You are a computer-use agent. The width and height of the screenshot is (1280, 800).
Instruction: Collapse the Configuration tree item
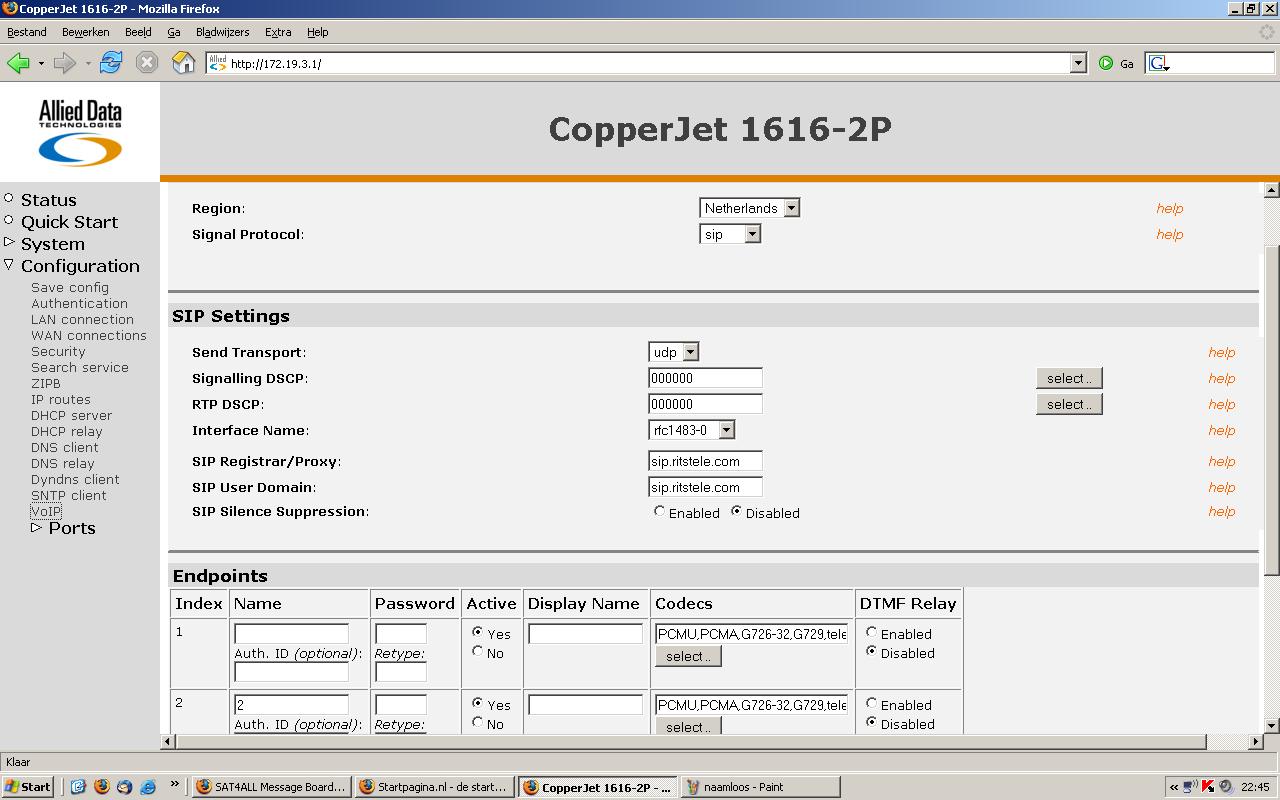(9, 265)
